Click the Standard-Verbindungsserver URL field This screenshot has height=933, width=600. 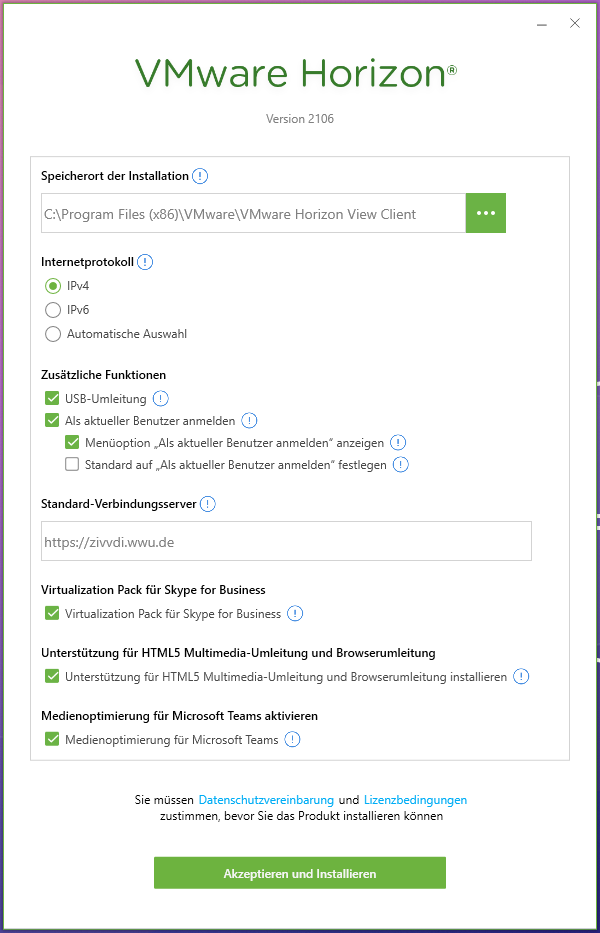coord(286,541)
